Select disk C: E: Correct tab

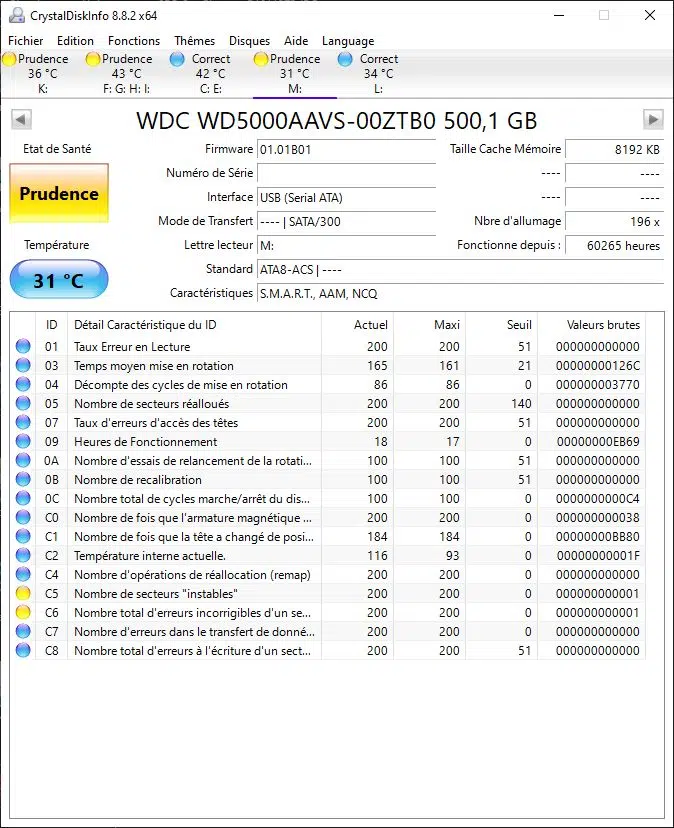(x=211, y=73)
